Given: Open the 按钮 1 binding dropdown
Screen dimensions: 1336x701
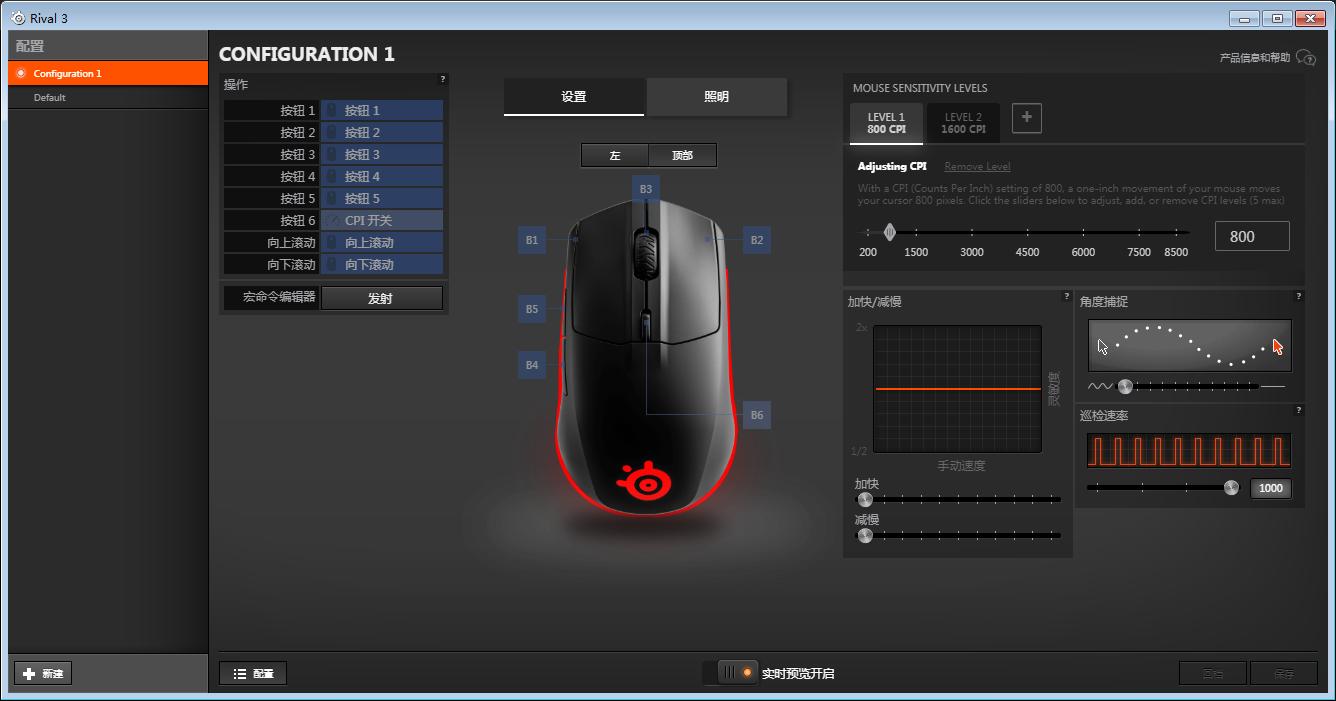Looking at the screenshot, I should (382, 110).
